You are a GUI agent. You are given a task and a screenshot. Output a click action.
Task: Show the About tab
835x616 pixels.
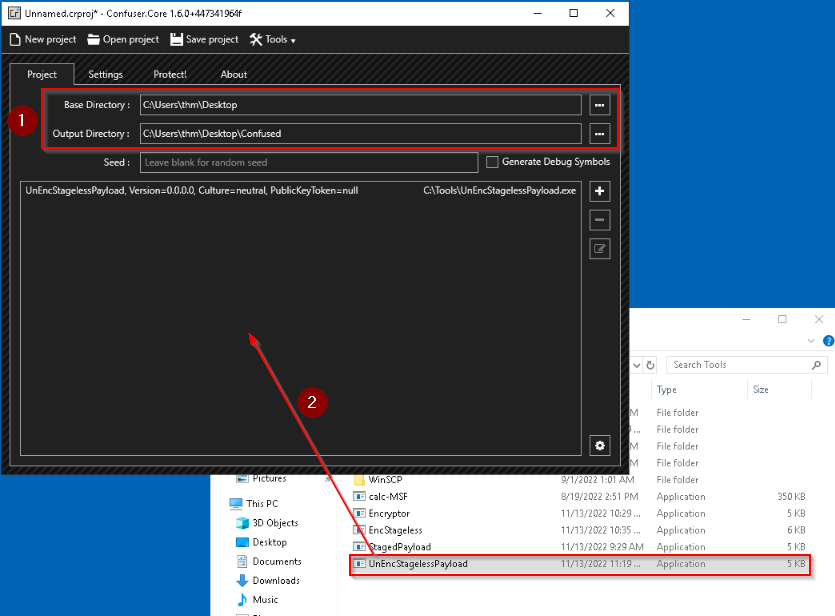(234, 75)
